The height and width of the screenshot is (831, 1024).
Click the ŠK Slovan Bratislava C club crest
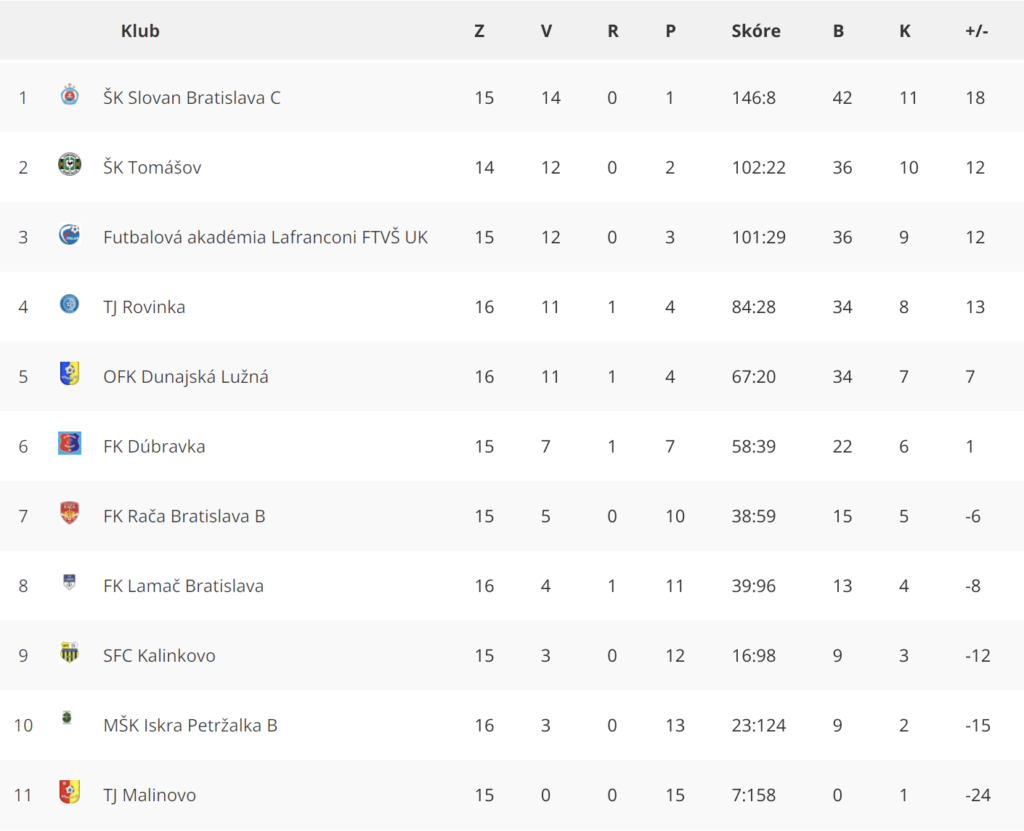pos(69,95)
